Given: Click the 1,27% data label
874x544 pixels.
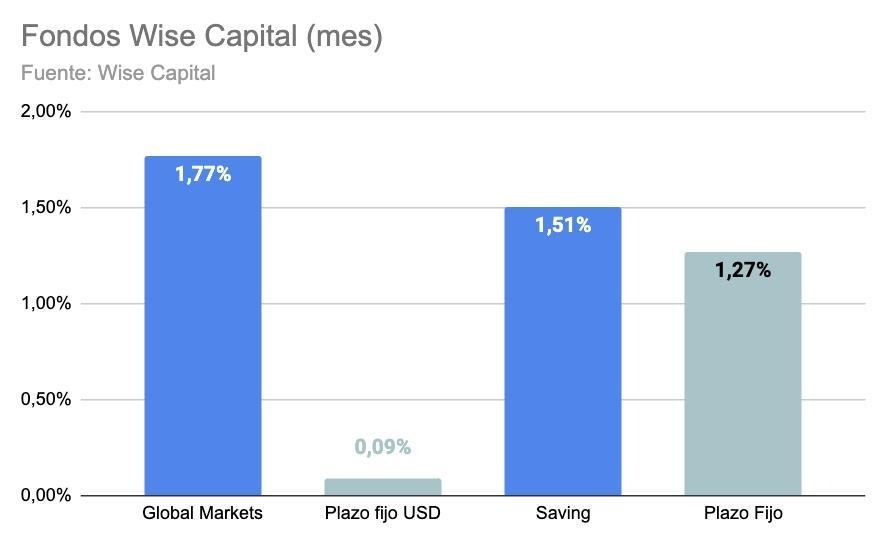Looking at the screenshot, I should click(x=743, y=270).
